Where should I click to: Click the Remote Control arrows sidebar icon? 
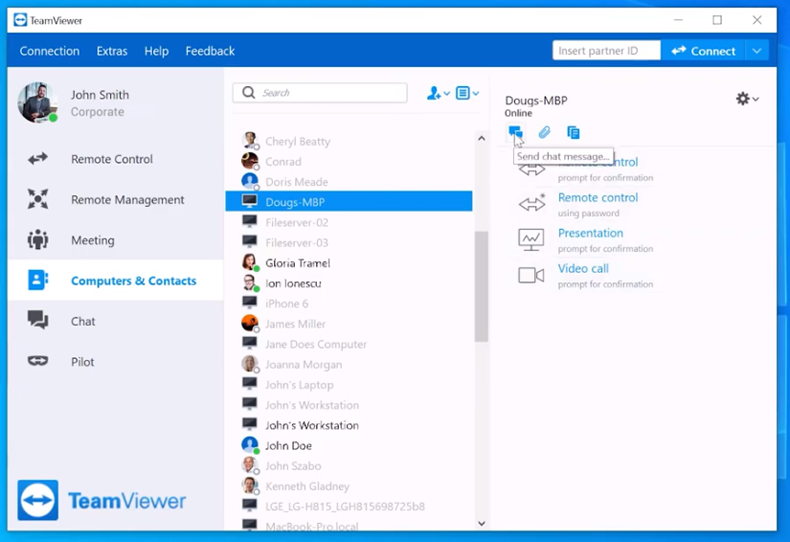[38, 159]
